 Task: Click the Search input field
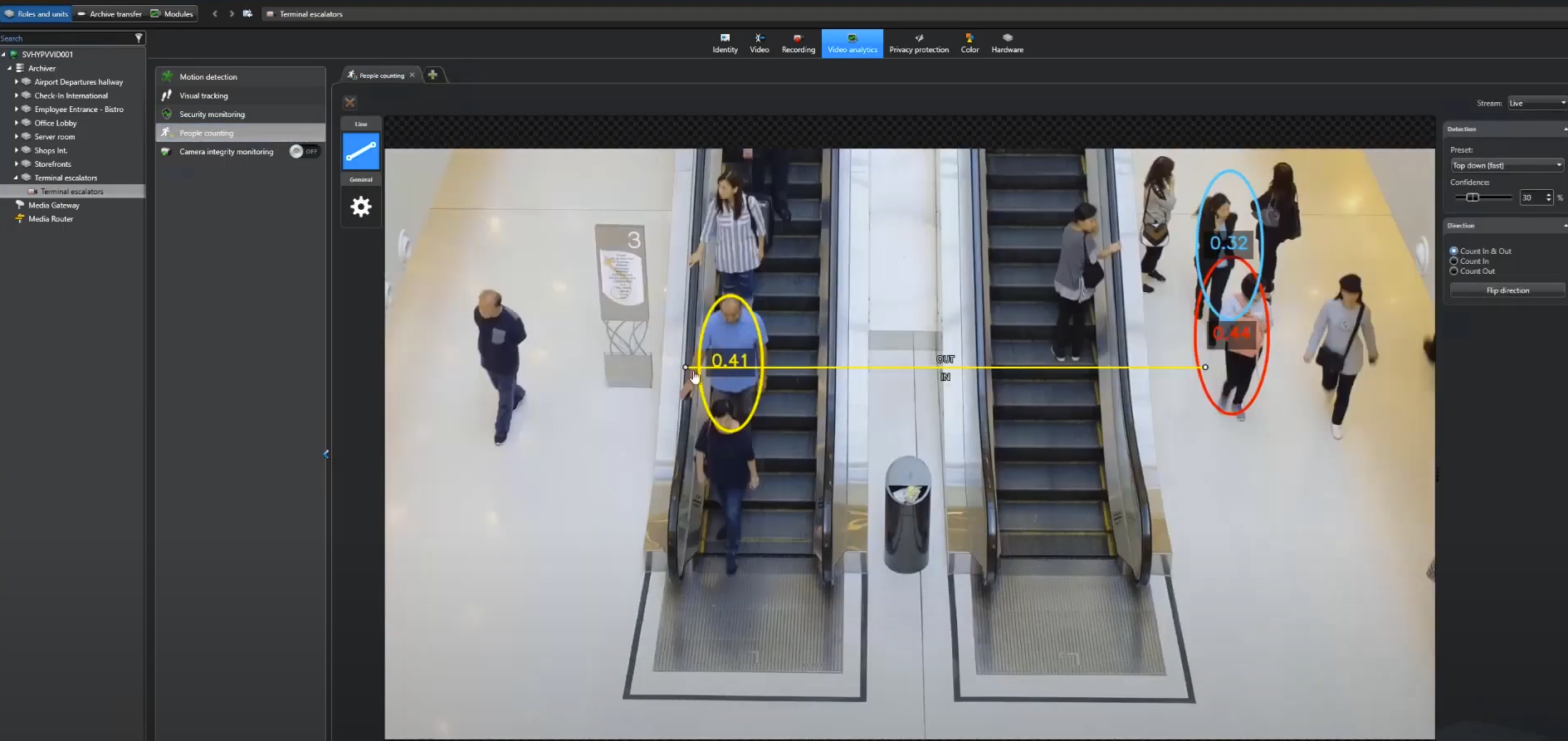click(x=65, y=38)
